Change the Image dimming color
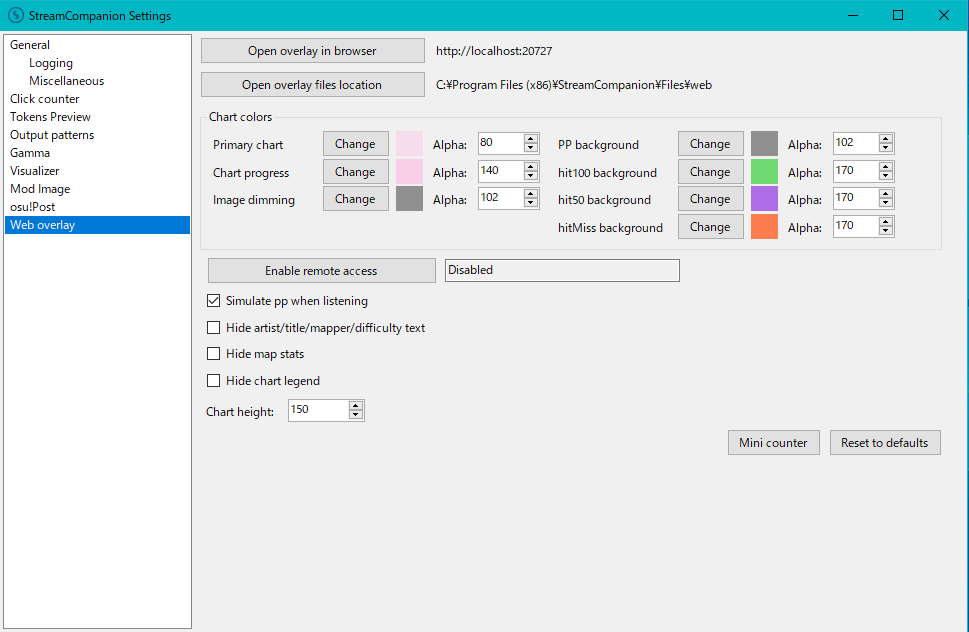Viewport: 969px width, 632px height. [355, 199]
